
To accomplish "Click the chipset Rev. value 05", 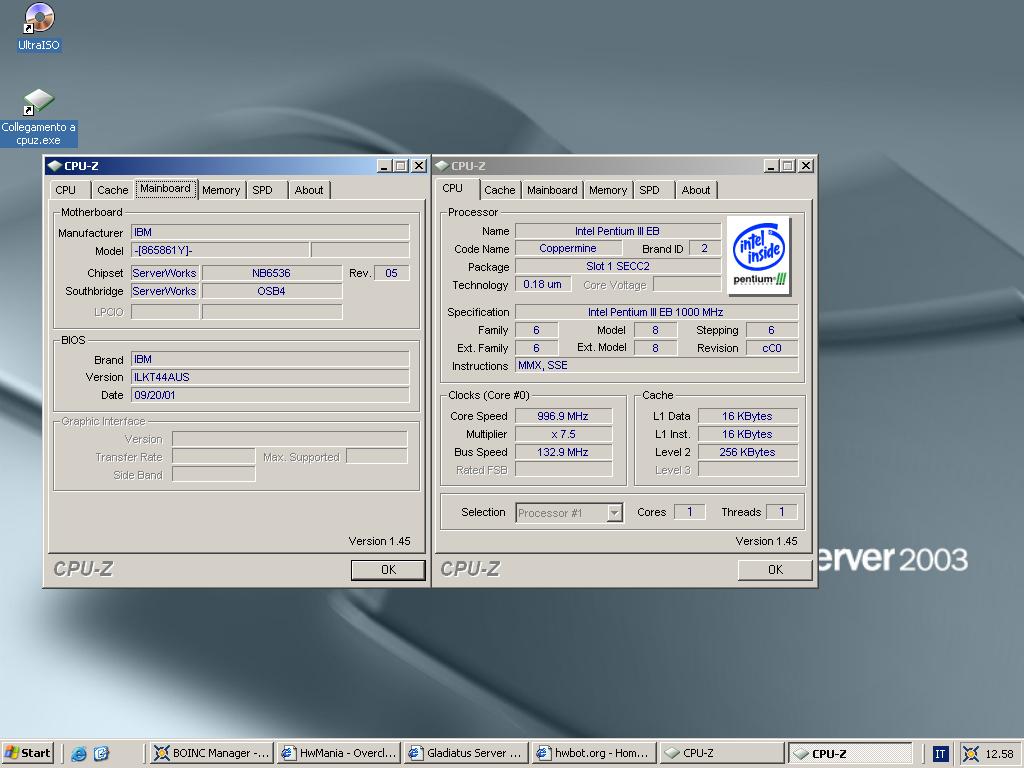I will pyautogui.click(x=391, y=273).
